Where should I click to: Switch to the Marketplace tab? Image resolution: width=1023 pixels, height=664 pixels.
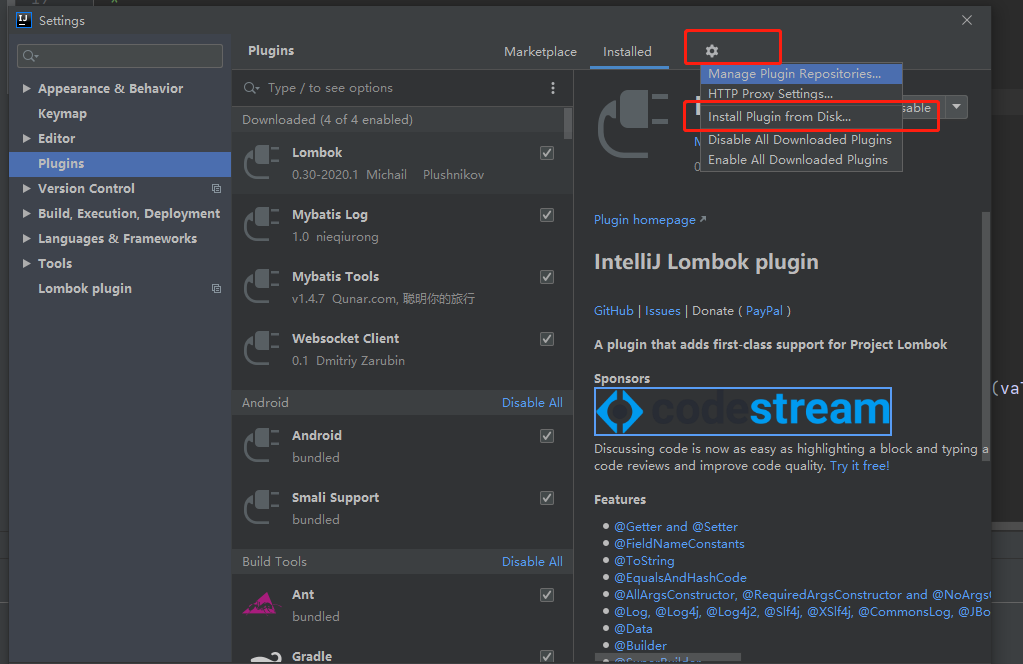pyautogui.click(x=540, y=51)
